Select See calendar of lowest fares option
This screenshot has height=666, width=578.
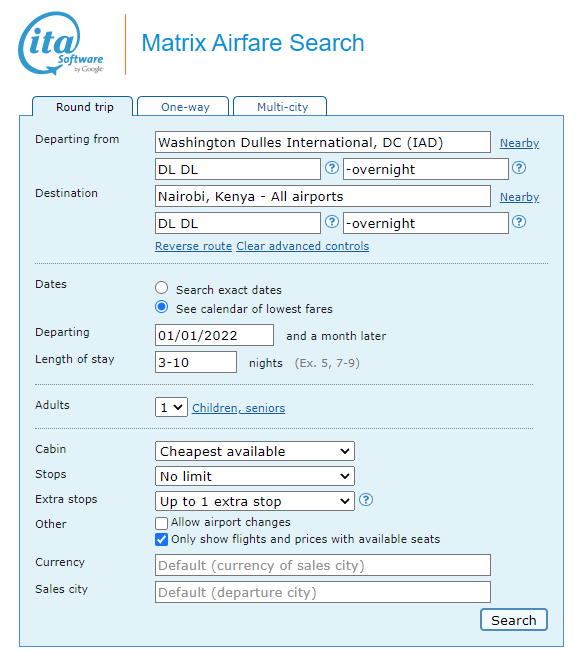point(161,307)
